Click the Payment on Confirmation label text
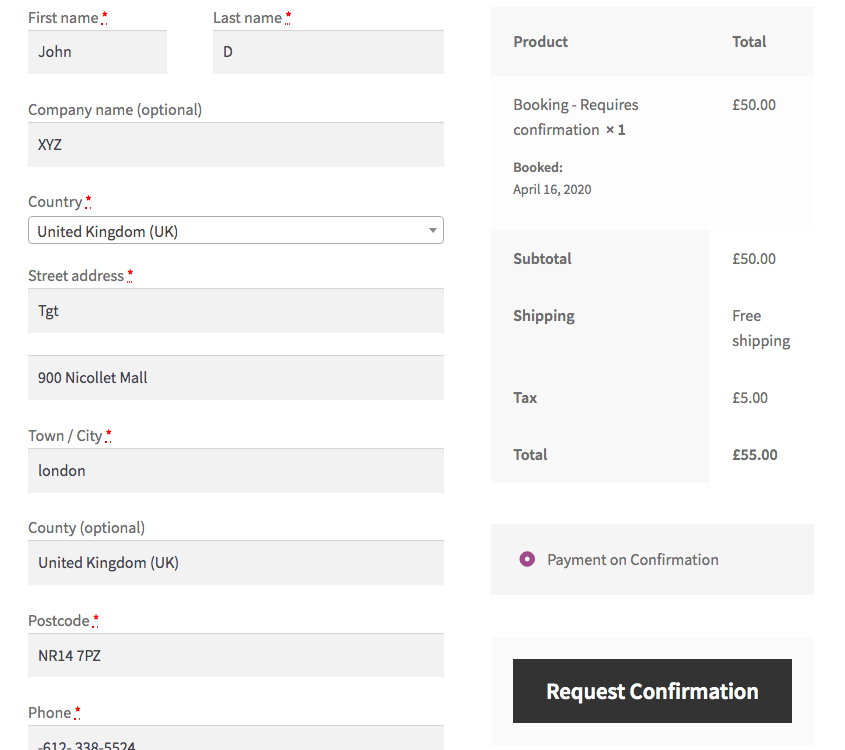 point(633,560)
